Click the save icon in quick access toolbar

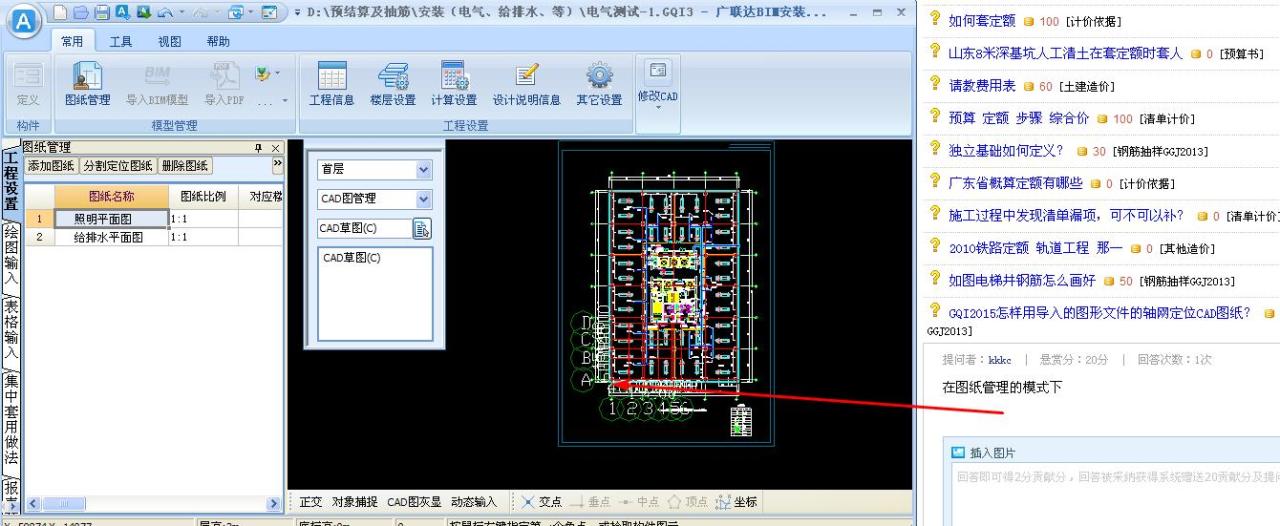102,13
